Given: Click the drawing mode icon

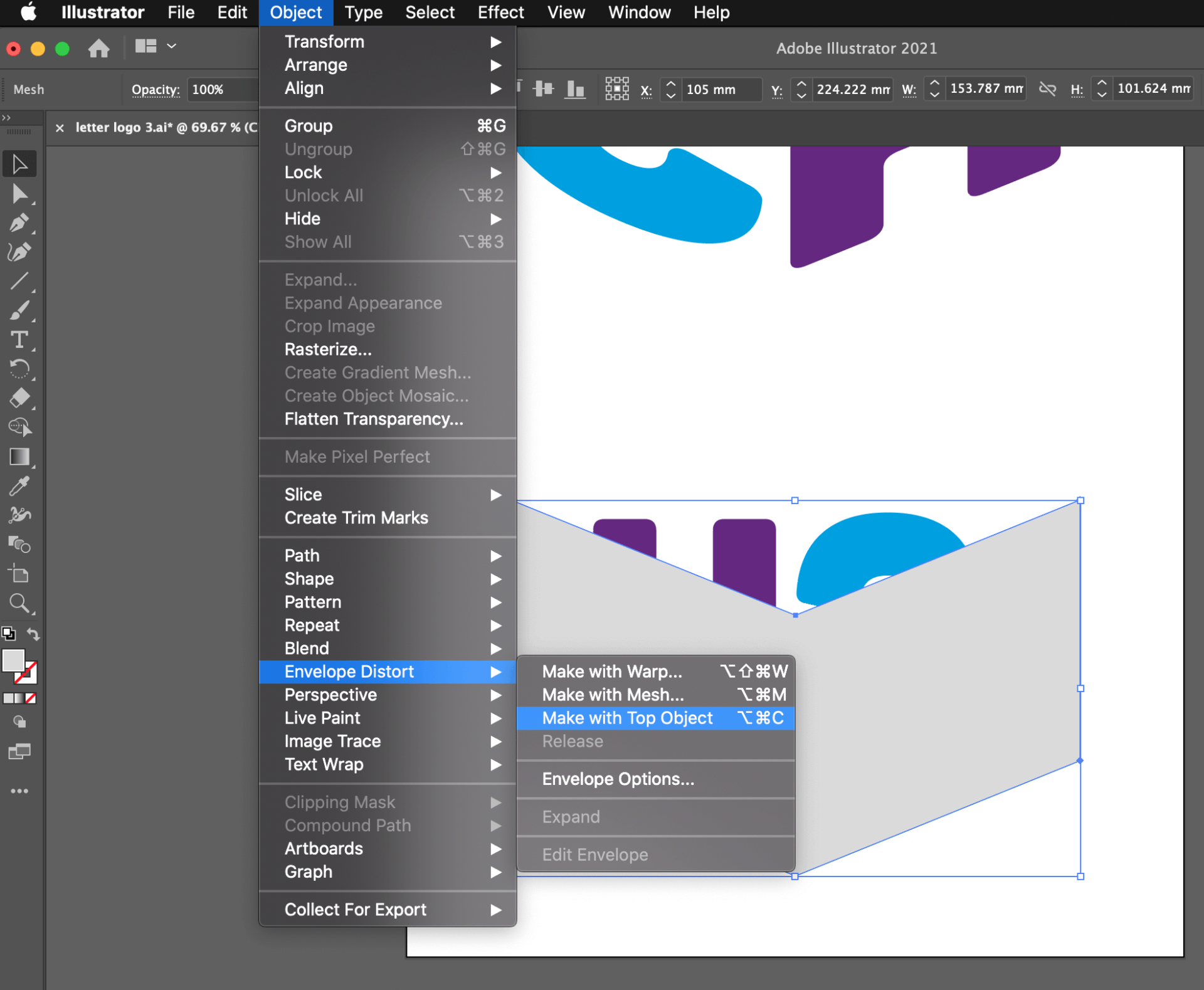Looking at the screenshot, I should point(19,722).
